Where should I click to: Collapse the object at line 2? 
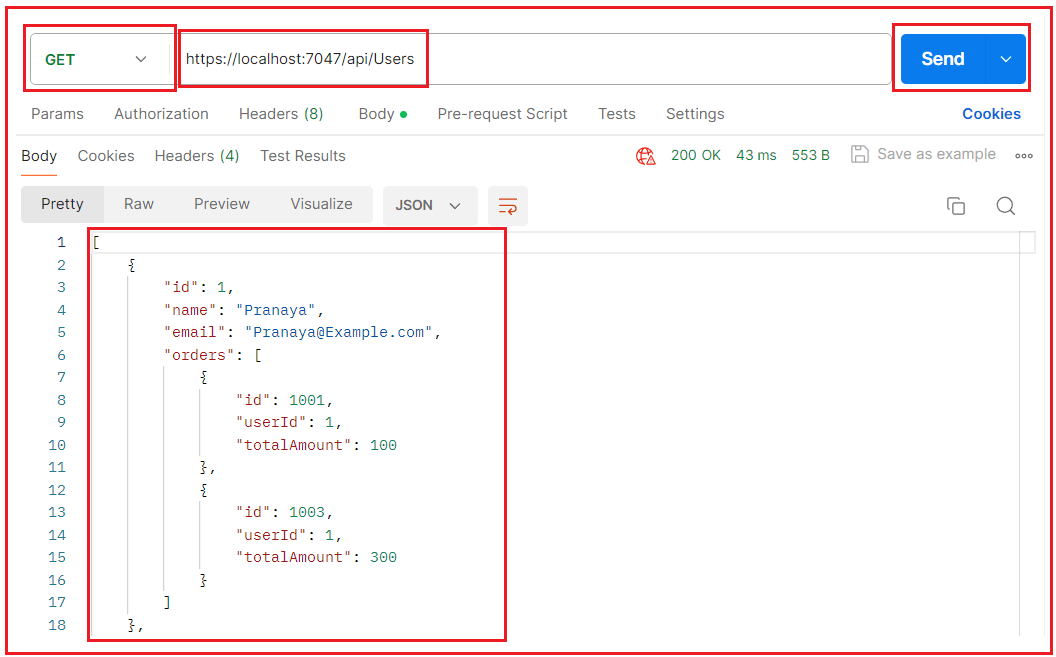(132, 265)
